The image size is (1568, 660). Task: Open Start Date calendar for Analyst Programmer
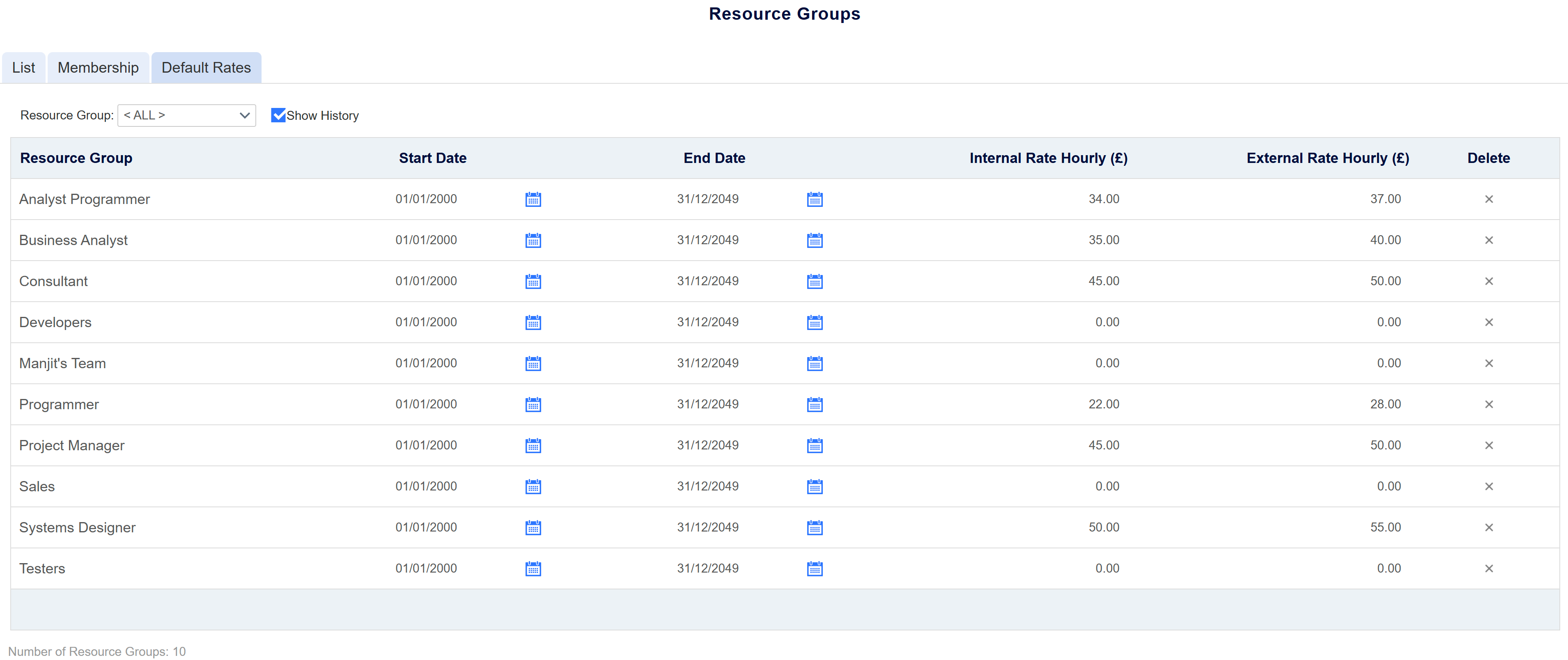(x=533, y=199)
